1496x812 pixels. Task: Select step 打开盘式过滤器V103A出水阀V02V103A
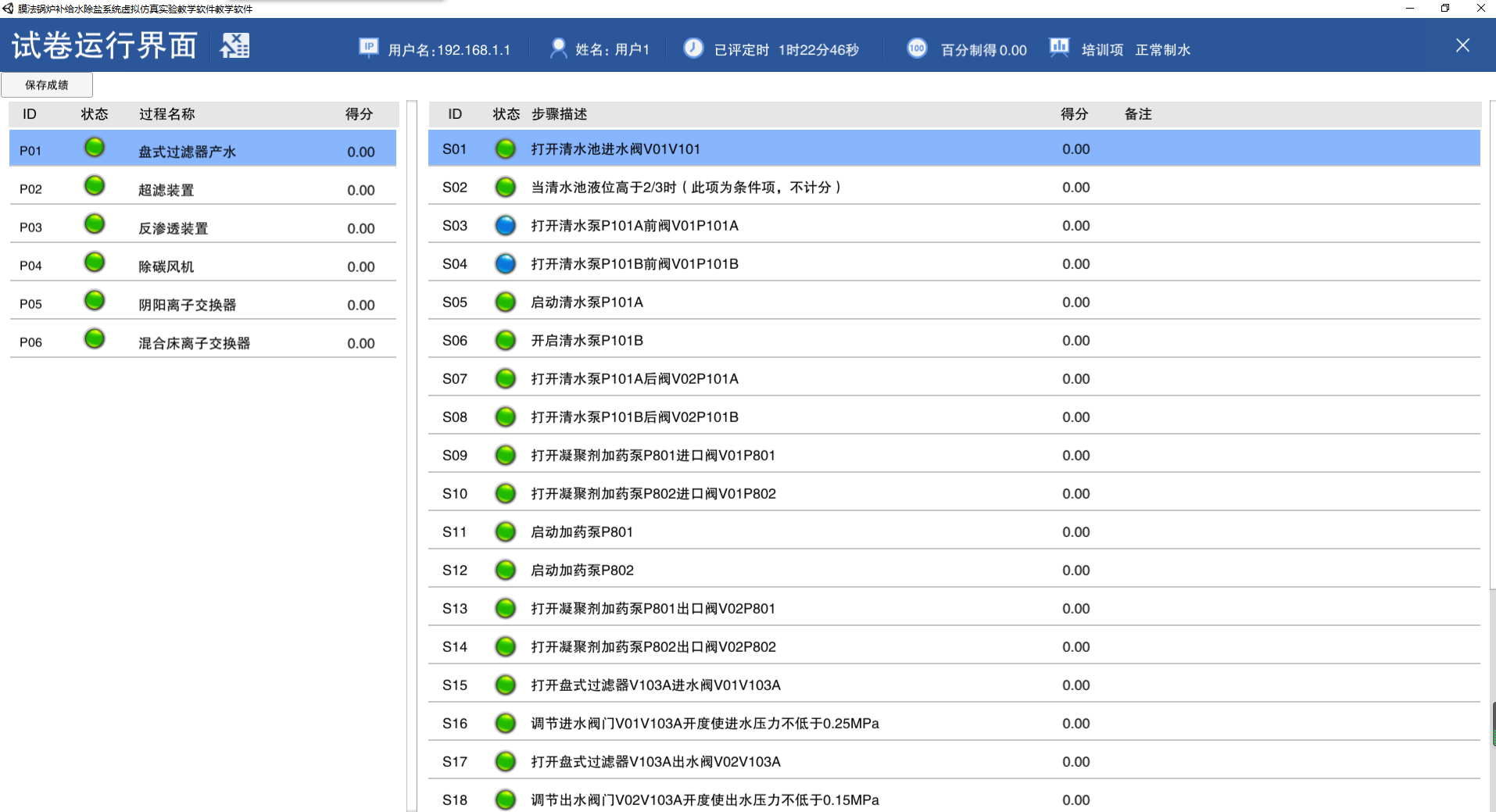954,761
